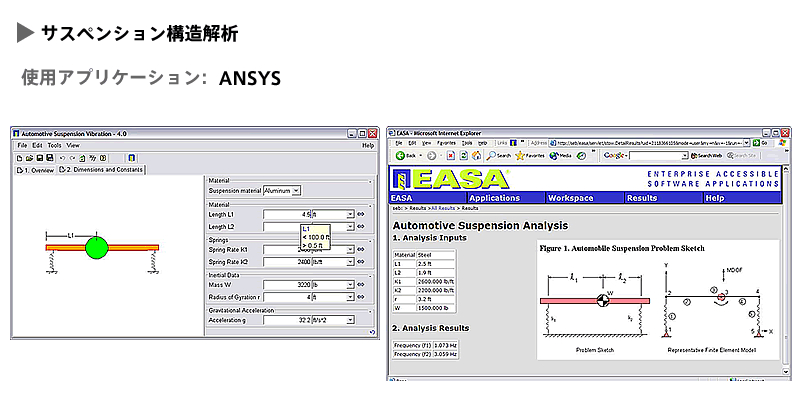
Task: Click the Mass W value field
Action: 287,285
